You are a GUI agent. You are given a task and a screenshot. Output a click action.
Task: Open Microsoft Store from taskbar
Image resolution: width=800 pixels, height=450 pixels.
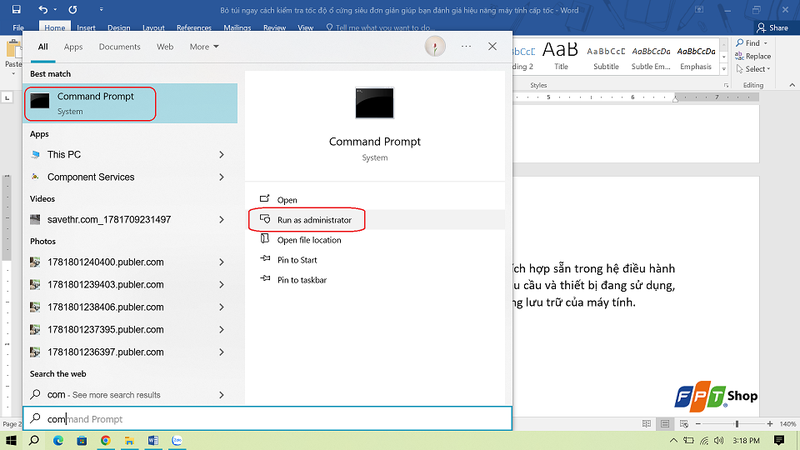82,440
